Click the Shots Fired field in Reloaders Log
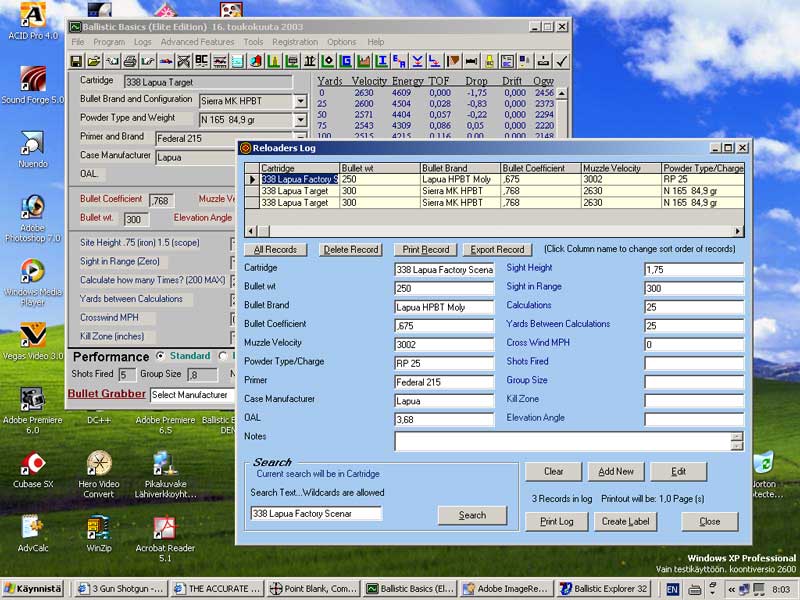The image size is (800, 600). 694,363
